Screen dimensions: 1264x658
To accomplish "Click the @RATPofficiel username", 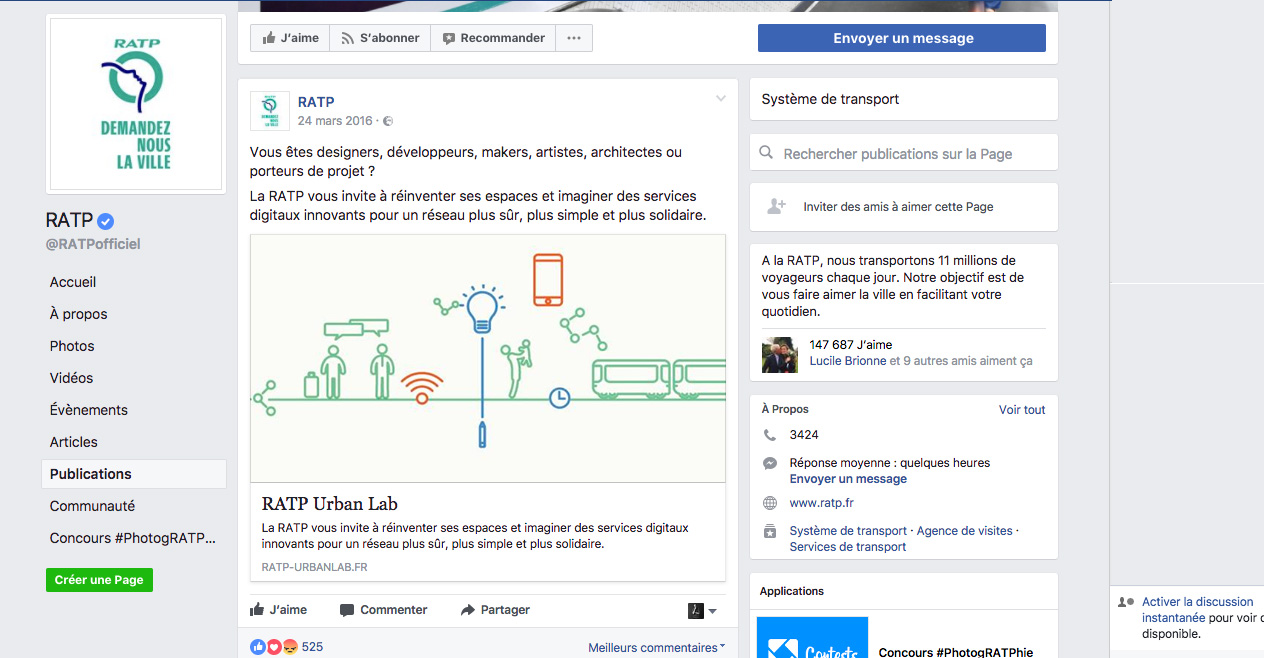I will click(93, 244).
